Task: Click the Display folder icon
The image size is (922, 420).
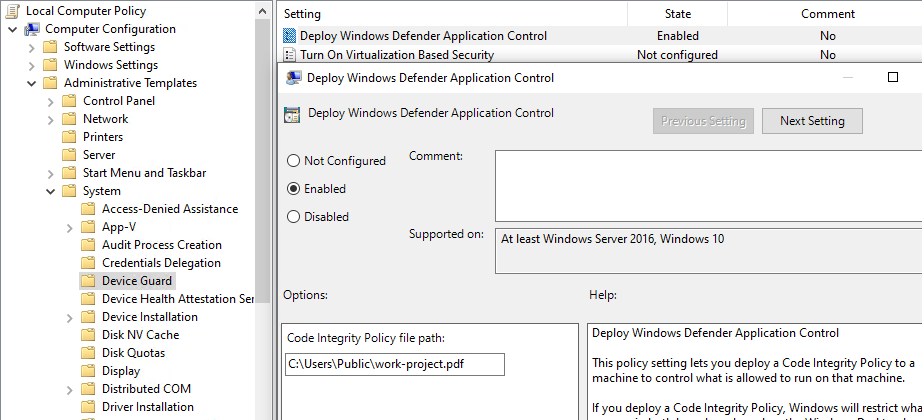Action: coord(88,371)
